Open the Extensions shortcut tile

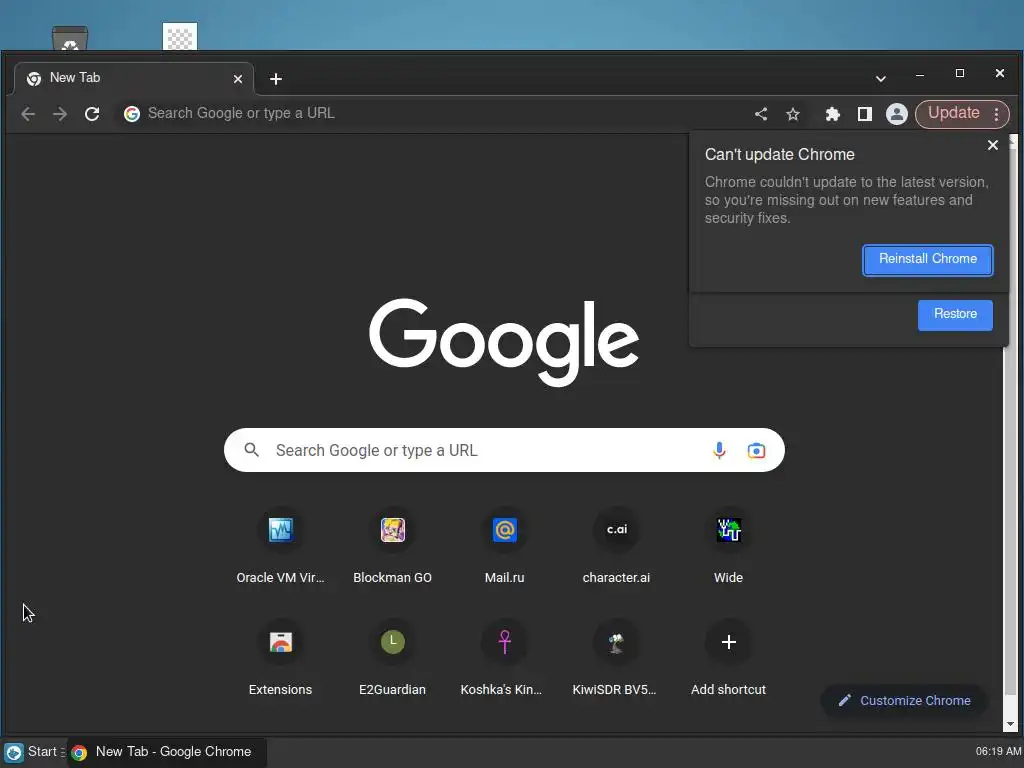pos(280,658)
